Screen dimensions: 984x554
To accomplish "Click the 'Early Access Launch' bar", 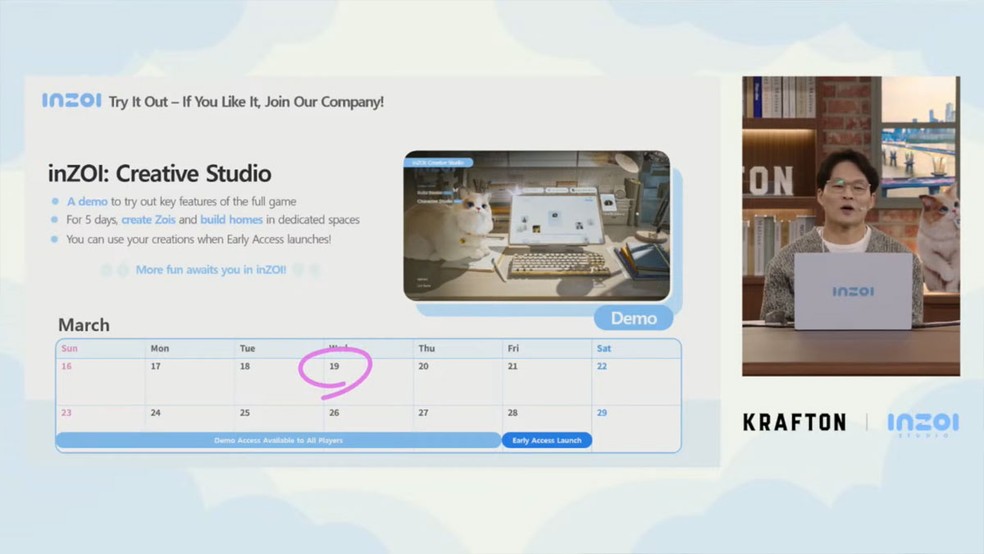I will [x=547, y=440].
